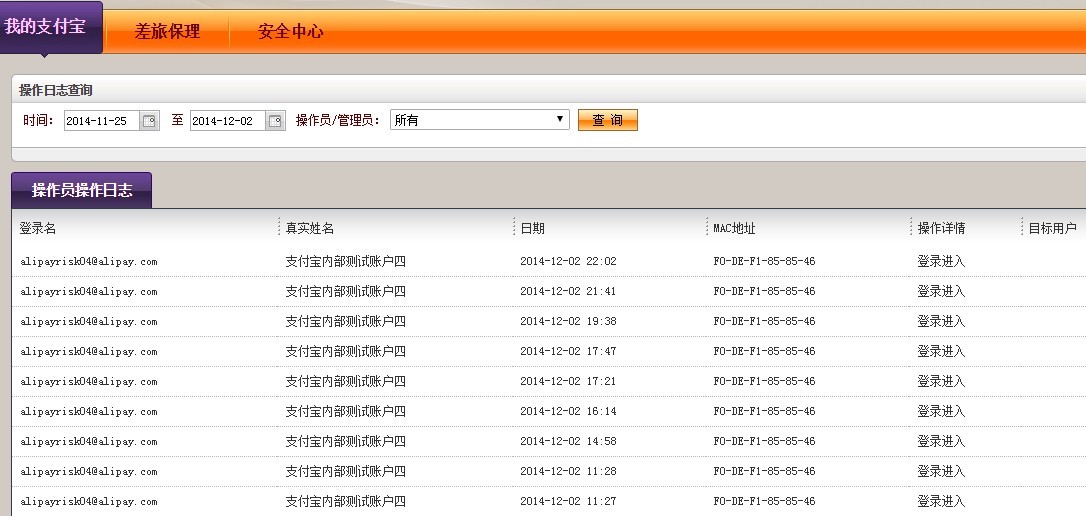Image resolution: width=1086 pixels, height=516 pixels.
Task: Expand the 操作员/管理员 dropdown showing 所有
Action: coord(479,120)
